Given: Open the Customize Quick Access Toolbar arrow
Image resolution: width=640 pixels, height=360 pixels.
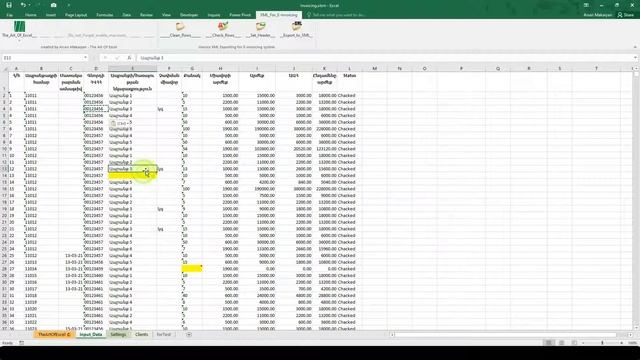Looking at the screenshot, I should click(68, 5).
